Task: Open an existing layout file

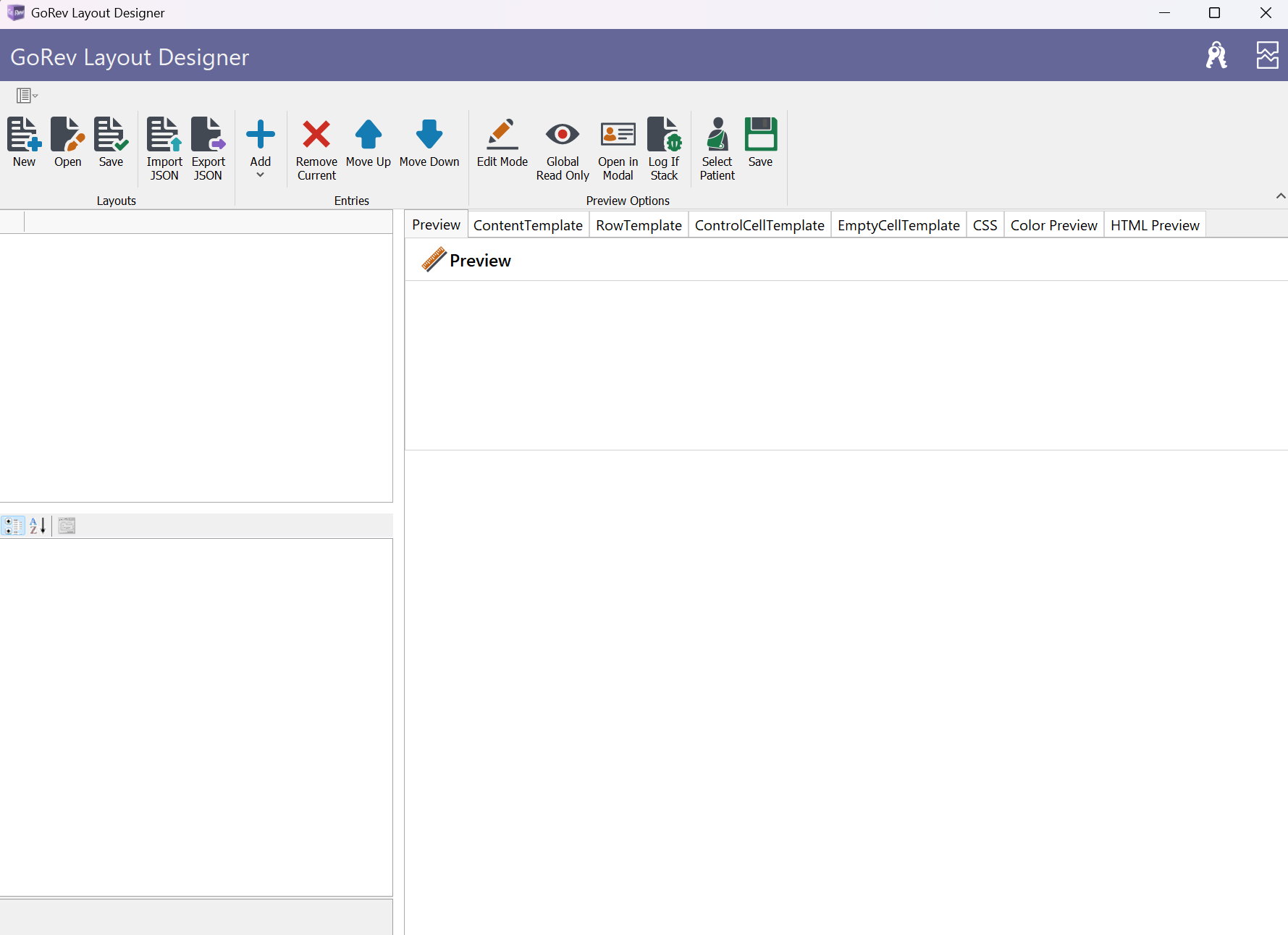Action: click(67, 143)
